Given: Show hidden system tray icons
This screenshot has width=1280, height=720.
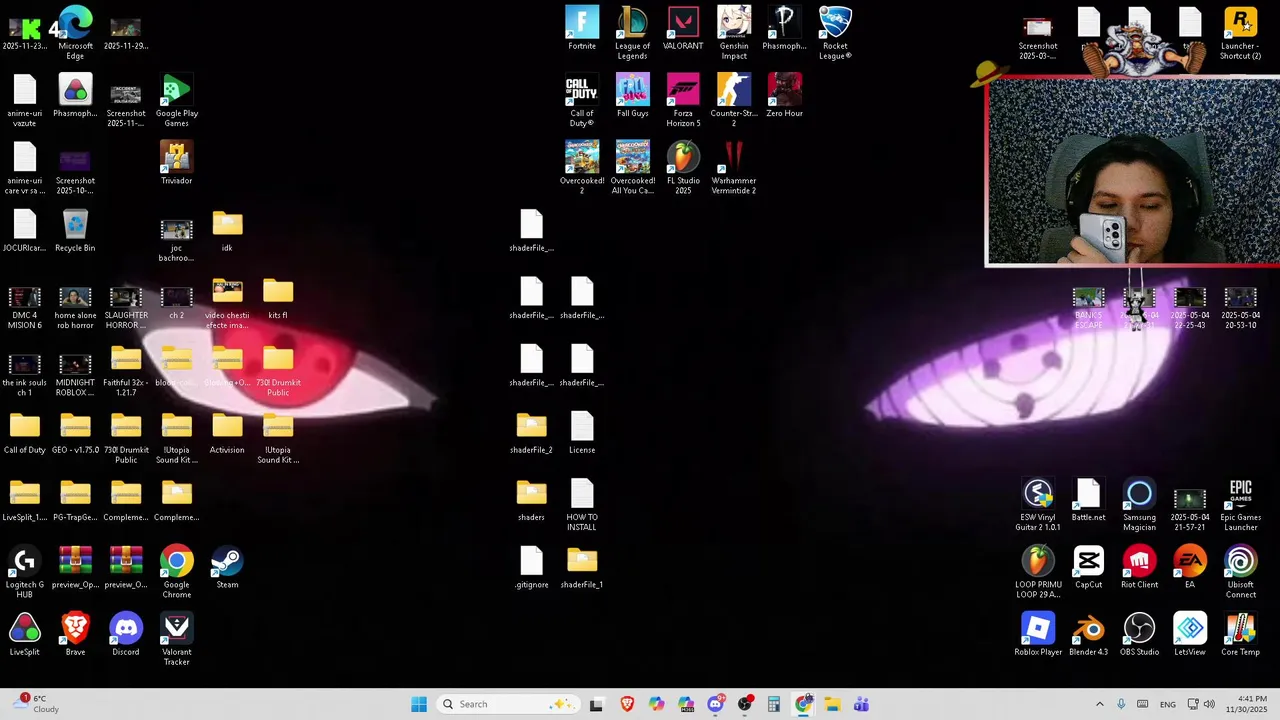Looking at the screenshot, I should (x=1100, y=704).
